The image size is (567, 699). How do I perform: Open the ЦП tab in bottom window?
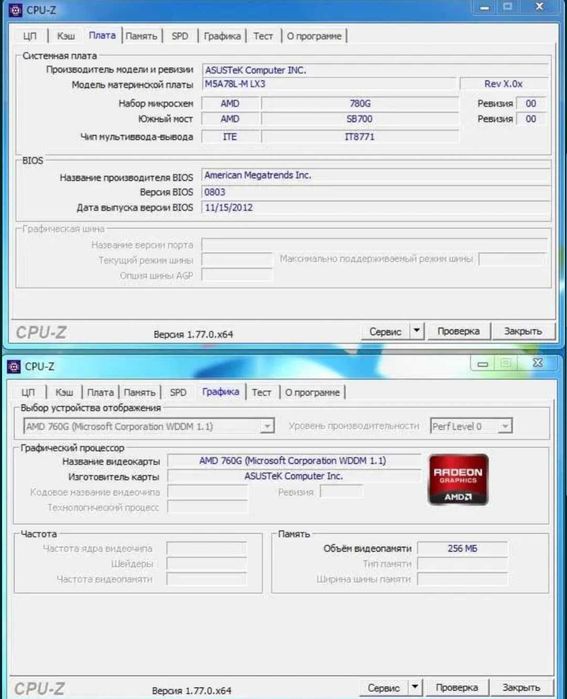coord(28,392)
